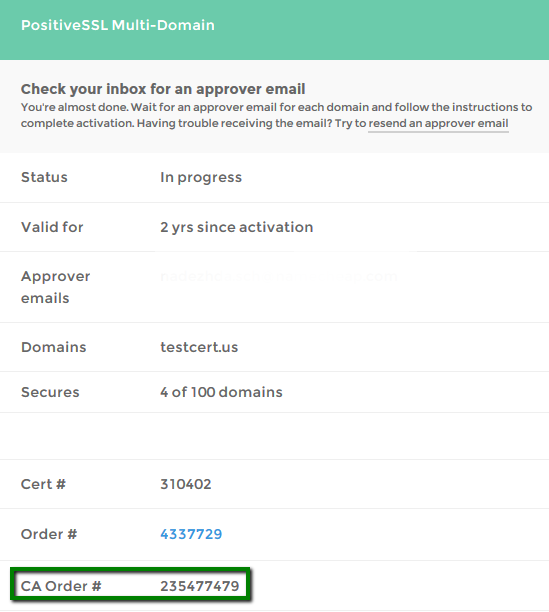This screenshot has width=549, height=612.
Task: Click the approver email instructions paragraph
Action: coord(276,115)
